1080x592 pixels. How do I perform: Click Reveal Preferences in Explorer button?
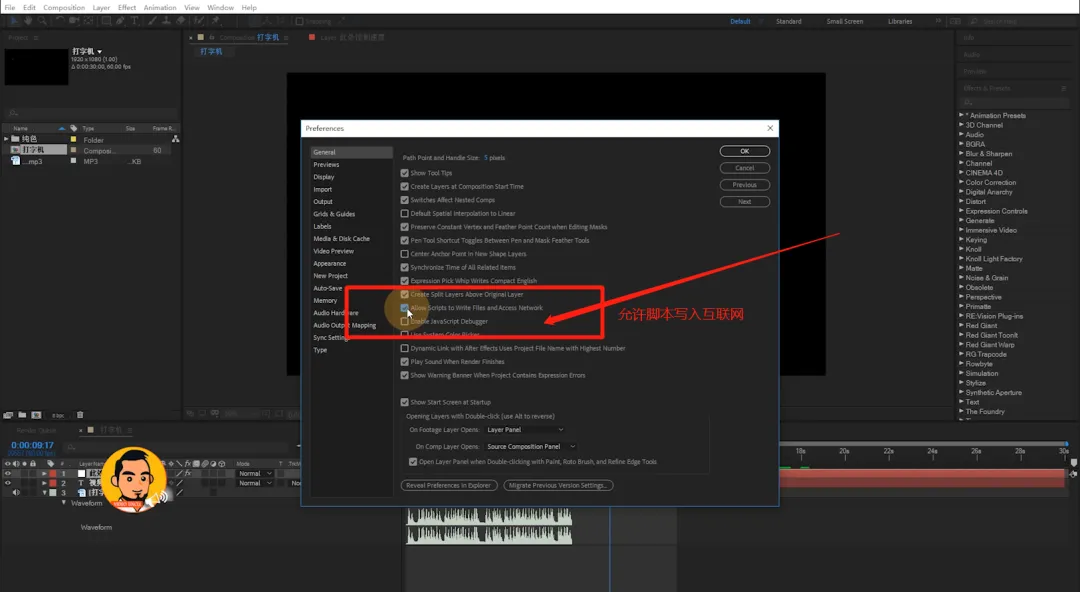(448, 485)
